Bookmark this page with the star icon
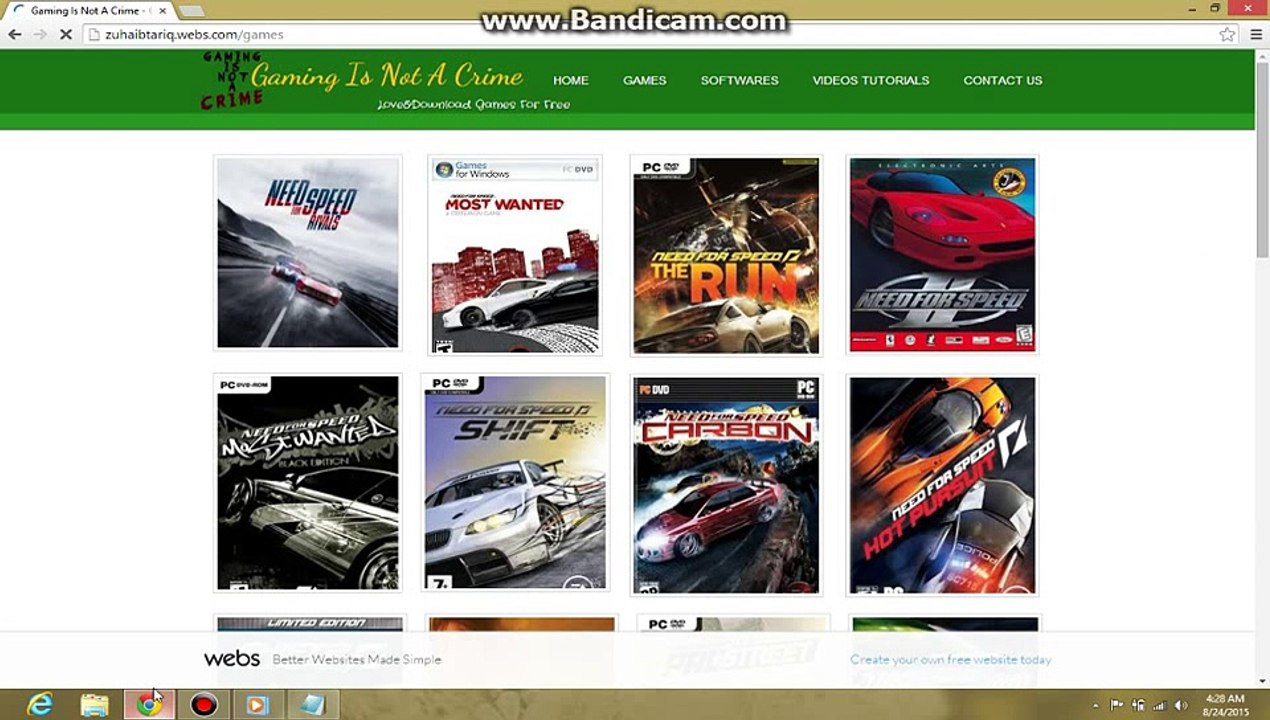The height and width of the screenshot is (720, 1270). 1227,34
